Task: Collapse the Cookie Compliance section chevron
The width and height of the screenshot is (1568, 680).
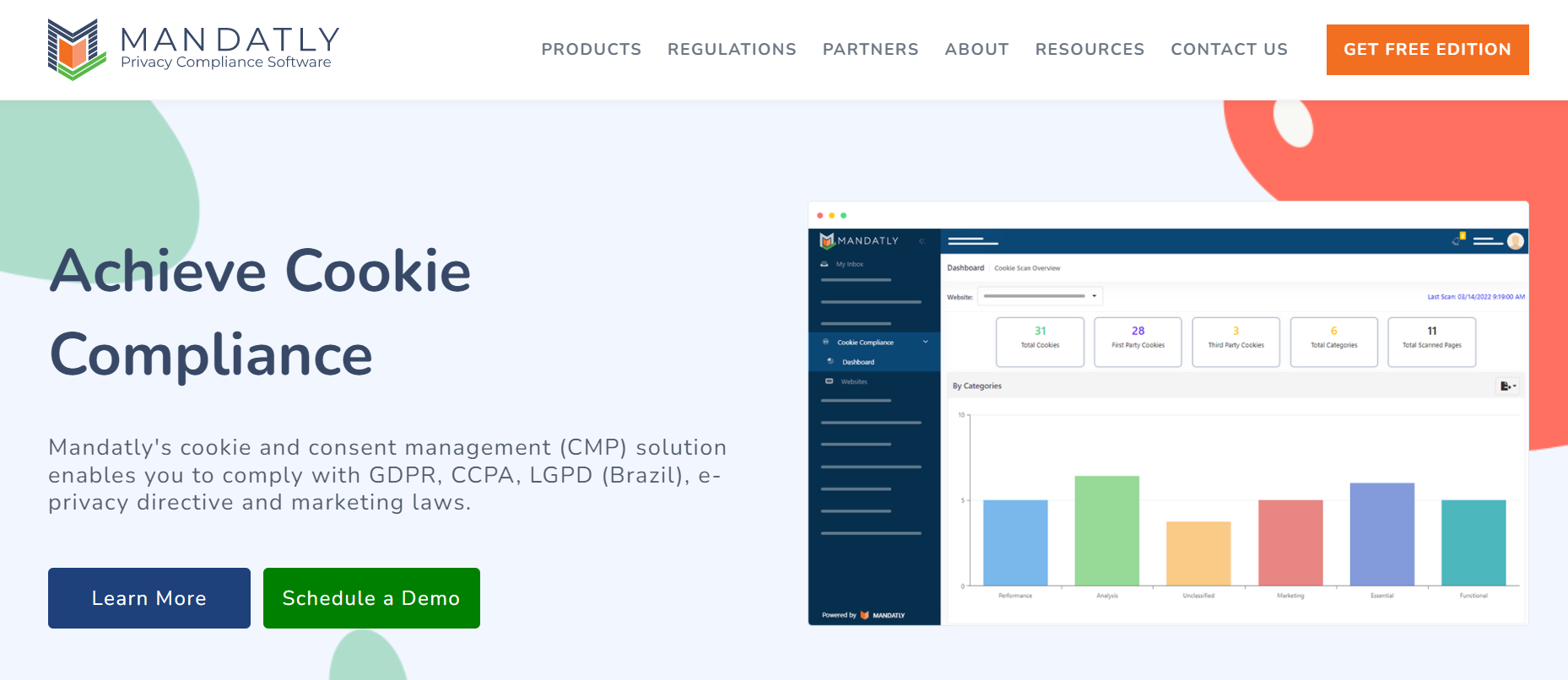Action: coord(926,342)
